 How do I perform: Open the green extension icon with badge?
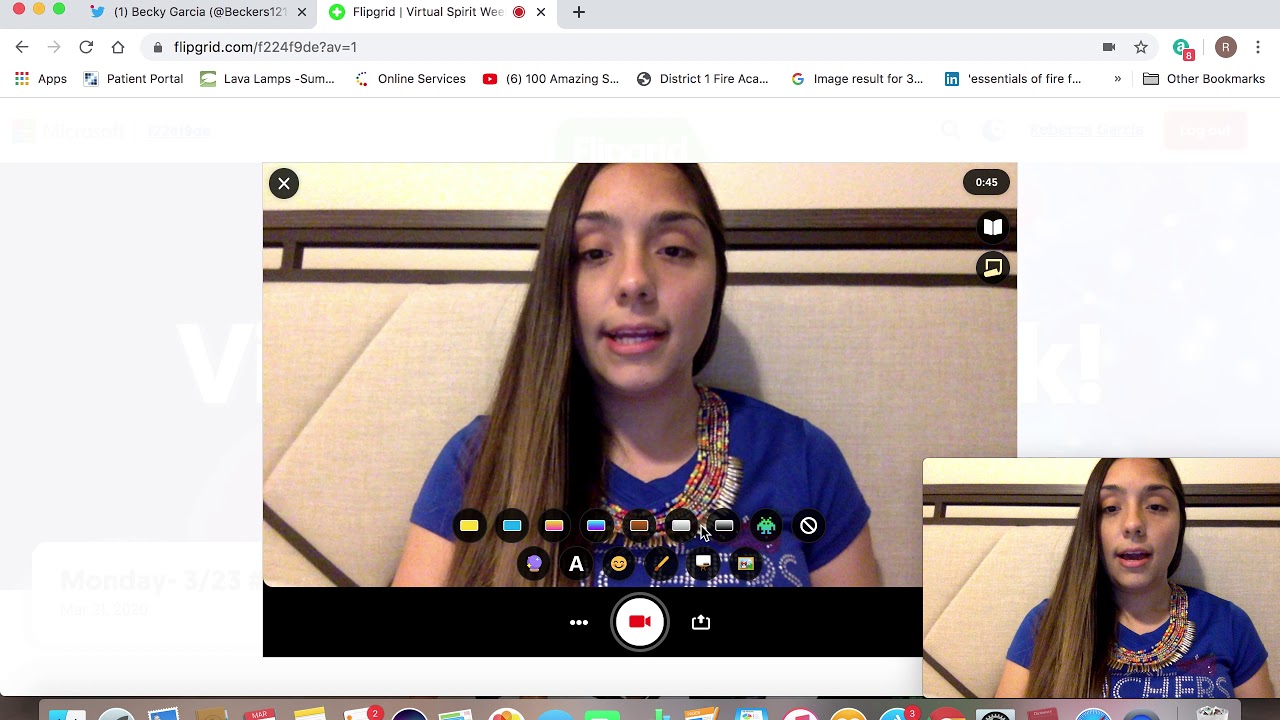1183,48
